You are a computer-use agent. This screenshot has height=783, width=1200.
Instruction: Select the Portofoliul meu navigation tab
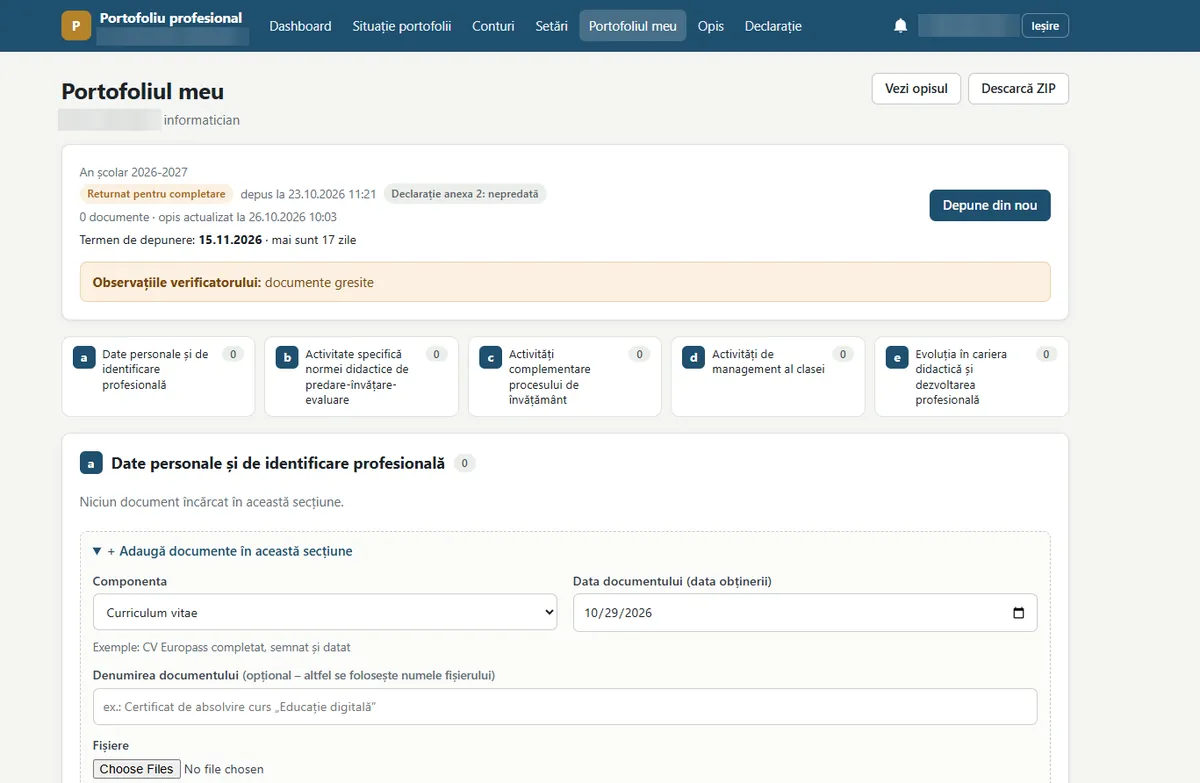[633, 26]
